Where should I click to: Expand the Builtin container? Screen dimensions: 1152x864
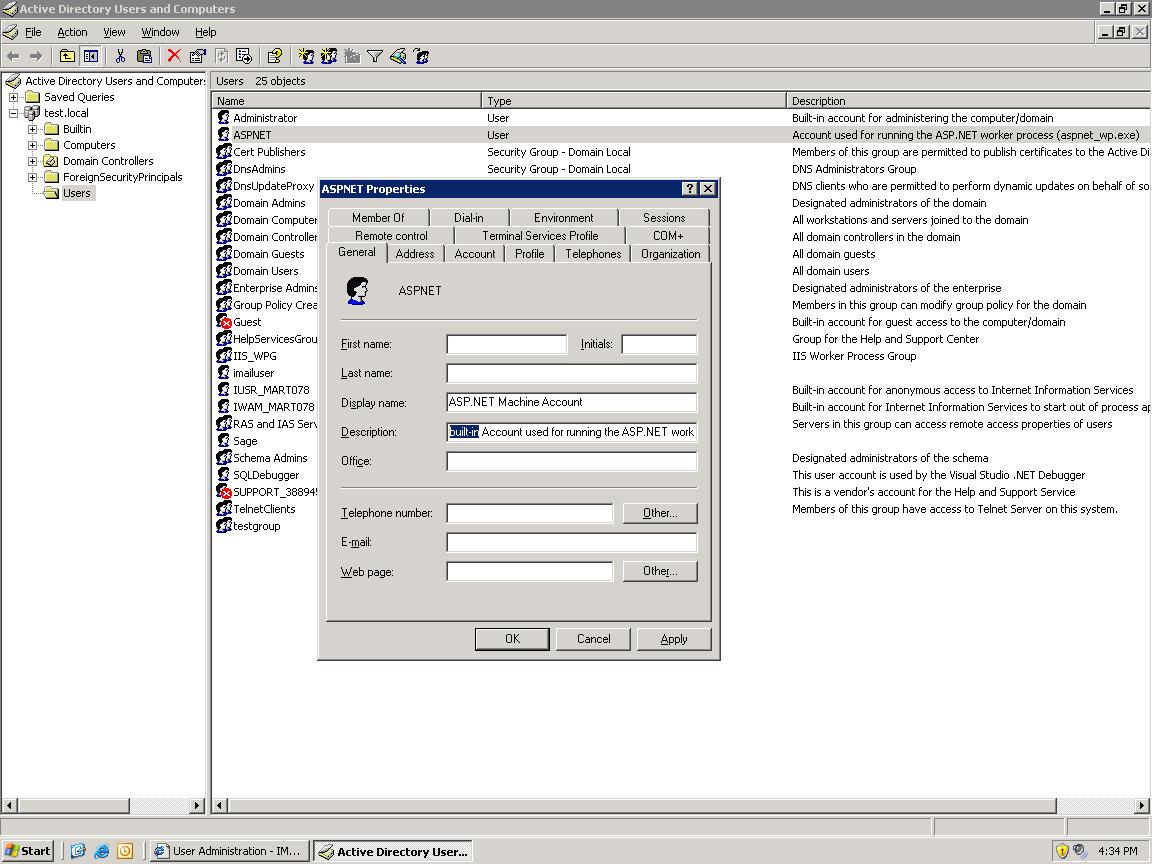point(32,129)
